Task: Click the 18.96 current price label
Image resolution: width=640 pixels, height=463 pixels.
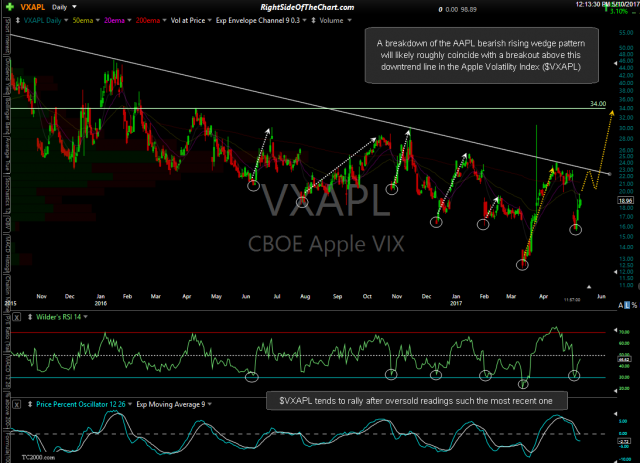Action: pyautogui.click(x=625, y=200)
